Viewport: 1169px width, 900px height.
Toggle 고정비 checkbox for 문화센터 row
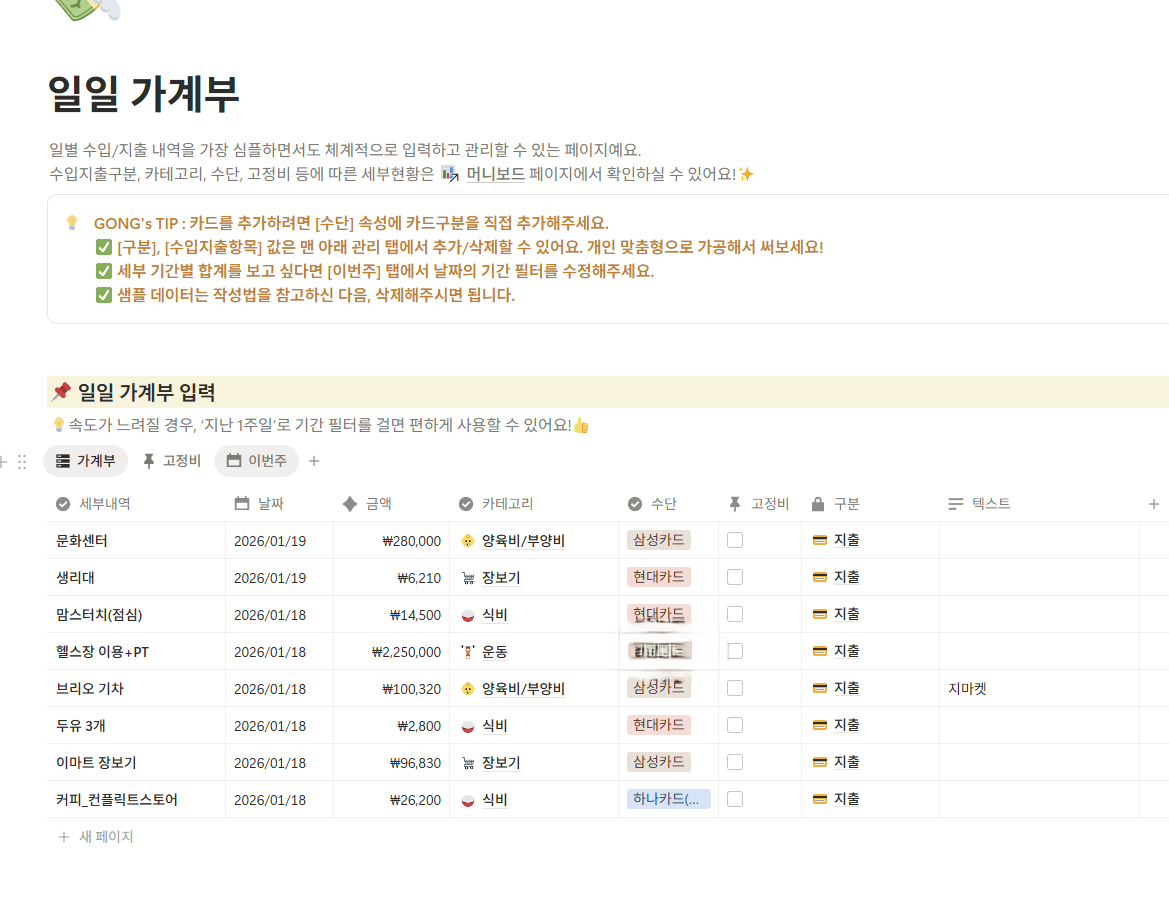[x=735, y=540]
